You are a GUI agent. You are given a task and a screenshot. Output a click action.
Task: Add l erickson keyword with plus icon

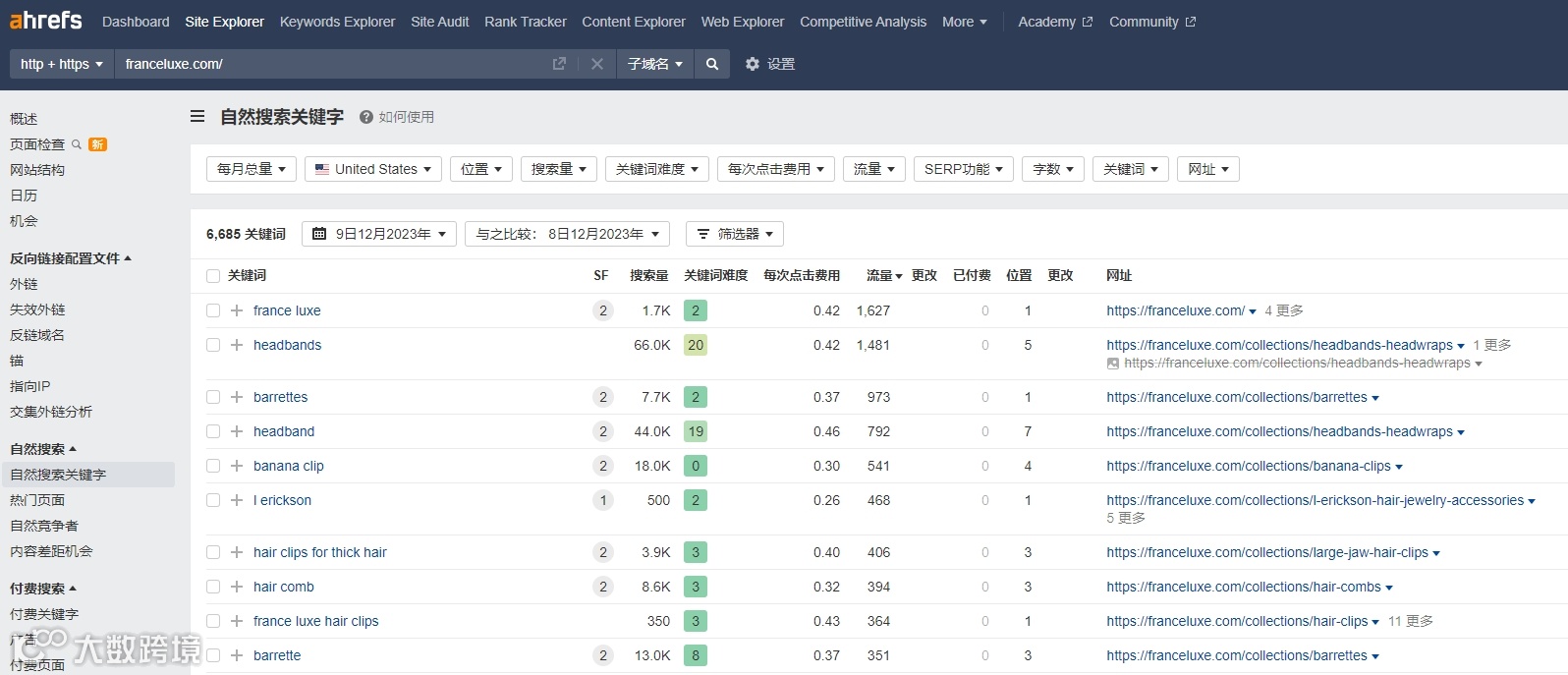click(237, 500)
